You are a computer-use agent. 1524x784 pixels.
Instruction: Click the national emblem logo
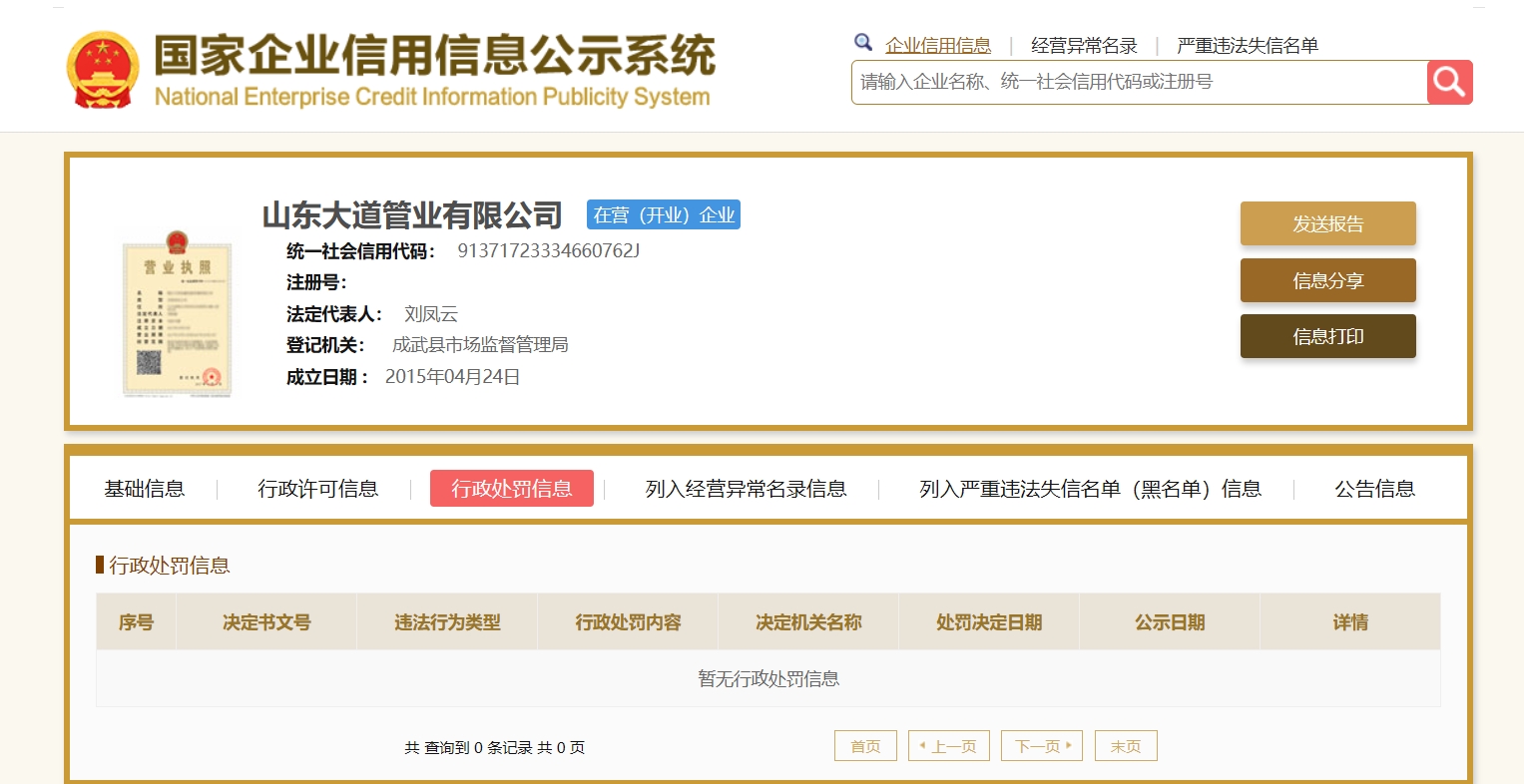[103, 70]
